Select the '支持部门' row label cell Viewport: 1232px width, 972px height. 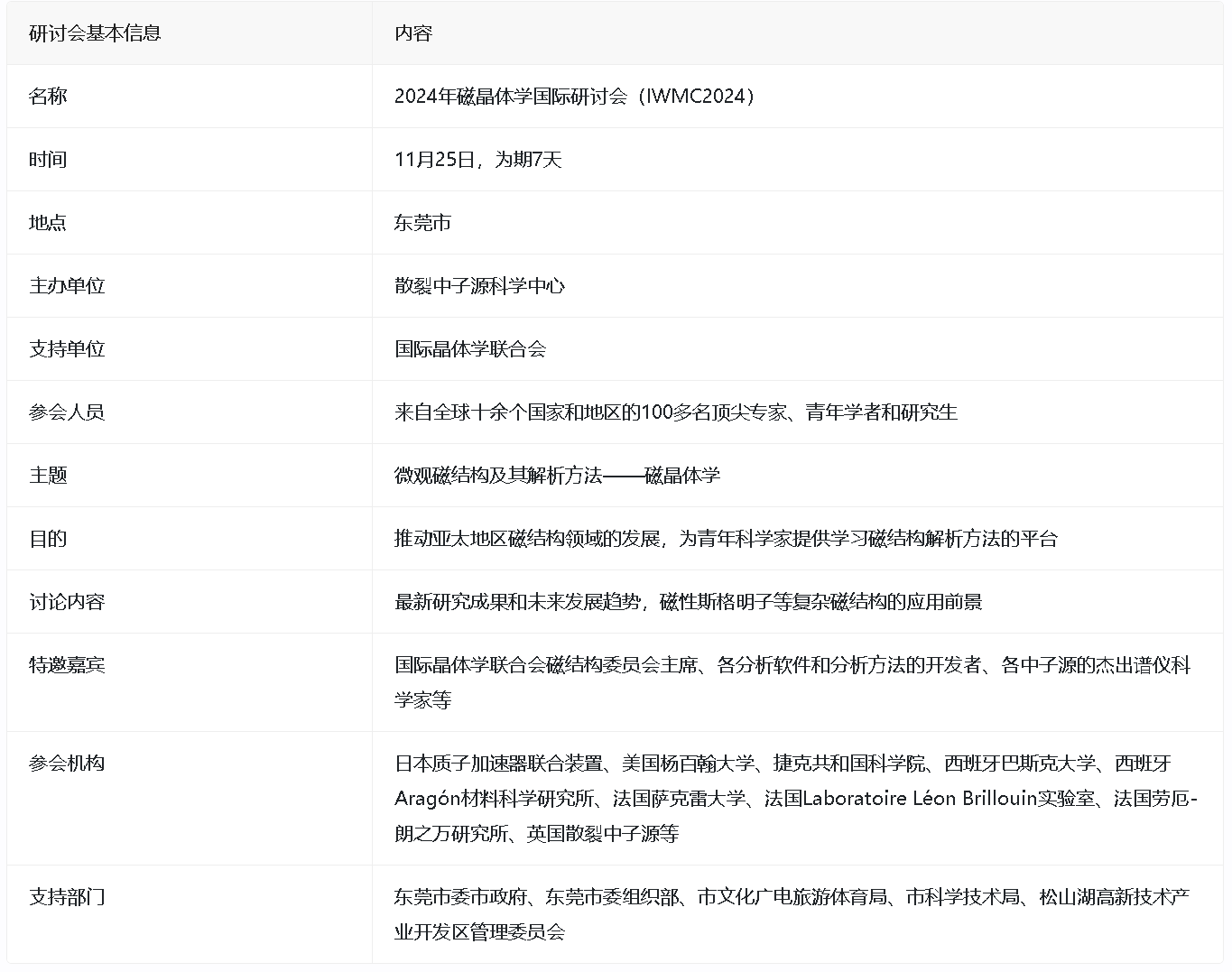point(67,897)
